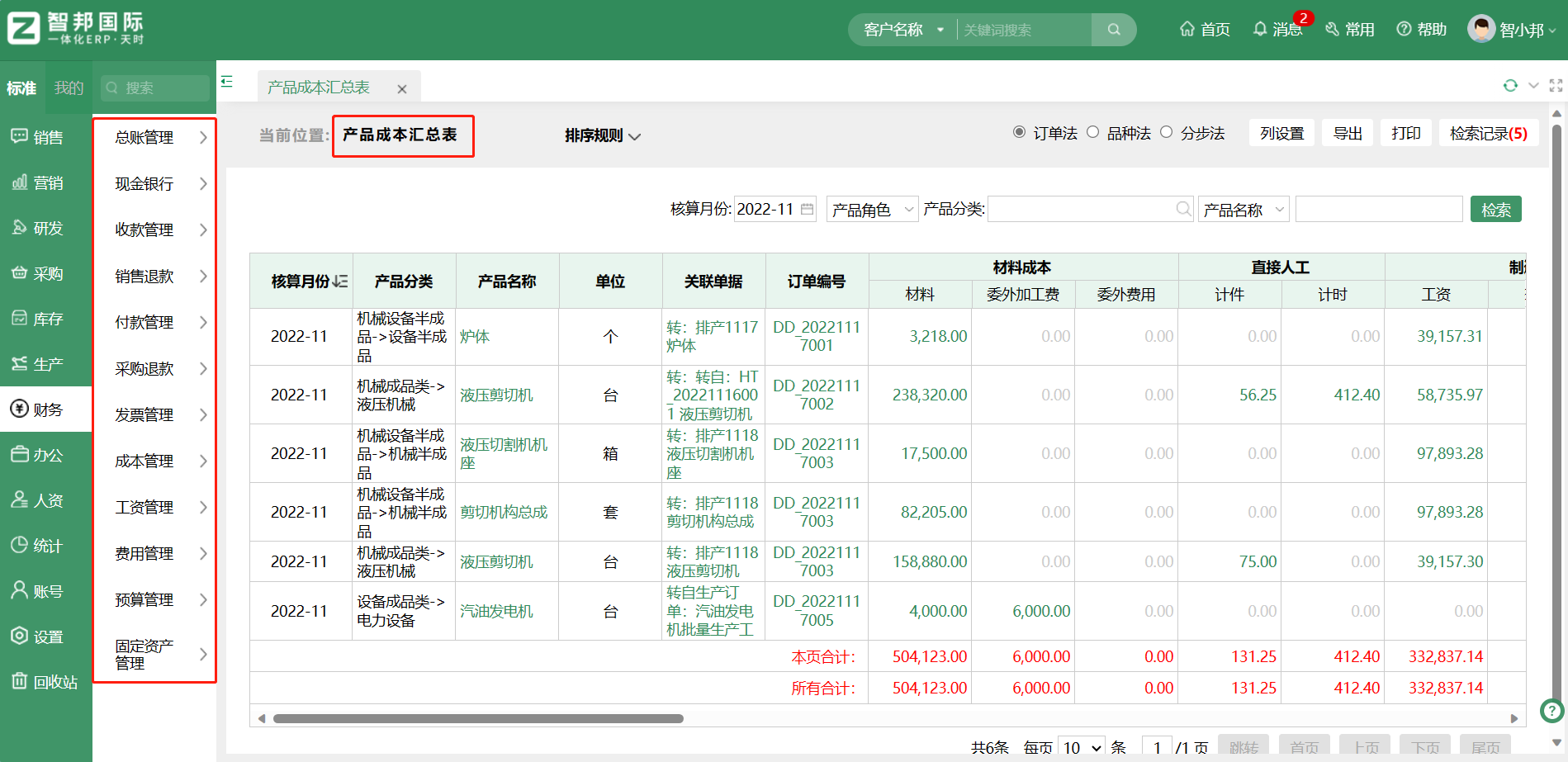Click the magnifier search button in top bar
The width and height of the screenshot is (1568, 762).
point(1114,30)
